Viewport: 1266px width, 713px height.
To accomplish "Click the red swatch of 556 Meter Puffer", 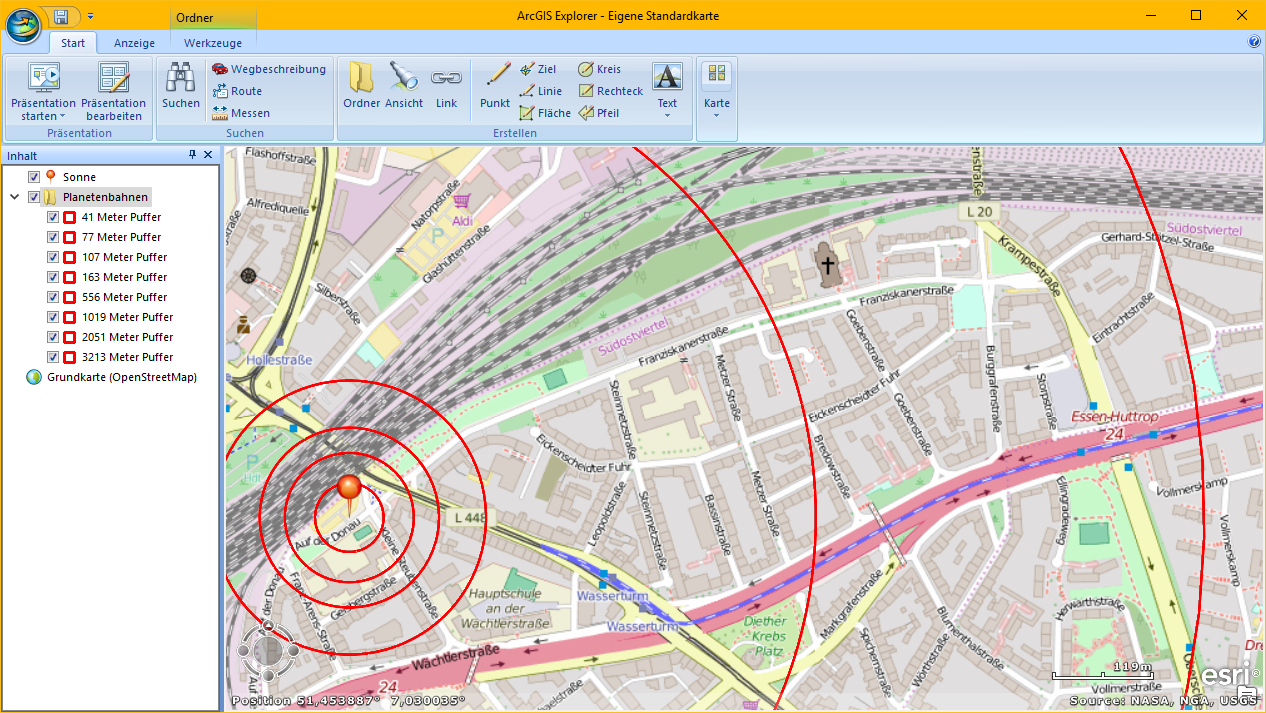I will pyautogui.click(x=70, y=297).
